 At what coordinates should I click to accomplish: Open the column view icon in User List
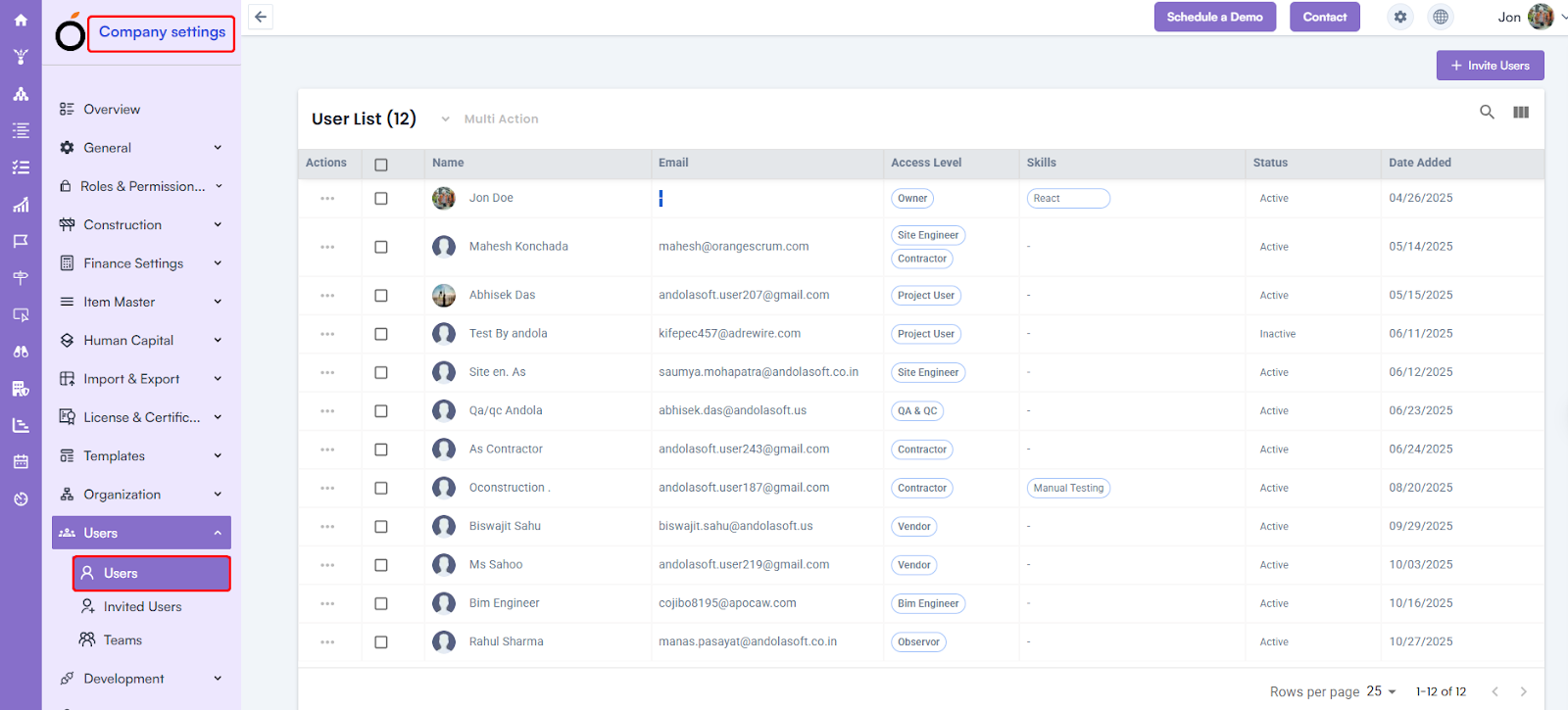click(x=1521, y=113)
